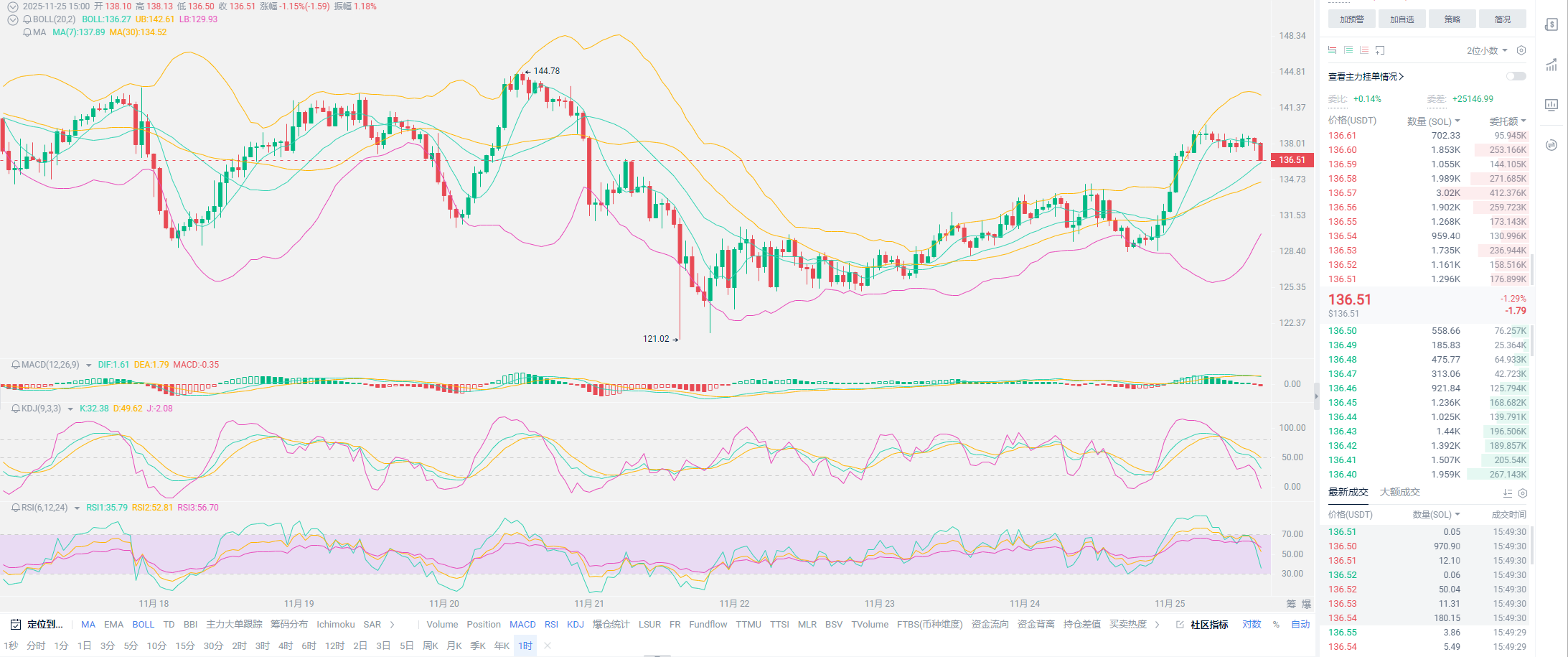Open the dollar bill sidebar icon
The width and height of the screenshot is (1568, 657).
pyautogui.click(x=1551, y=24)
